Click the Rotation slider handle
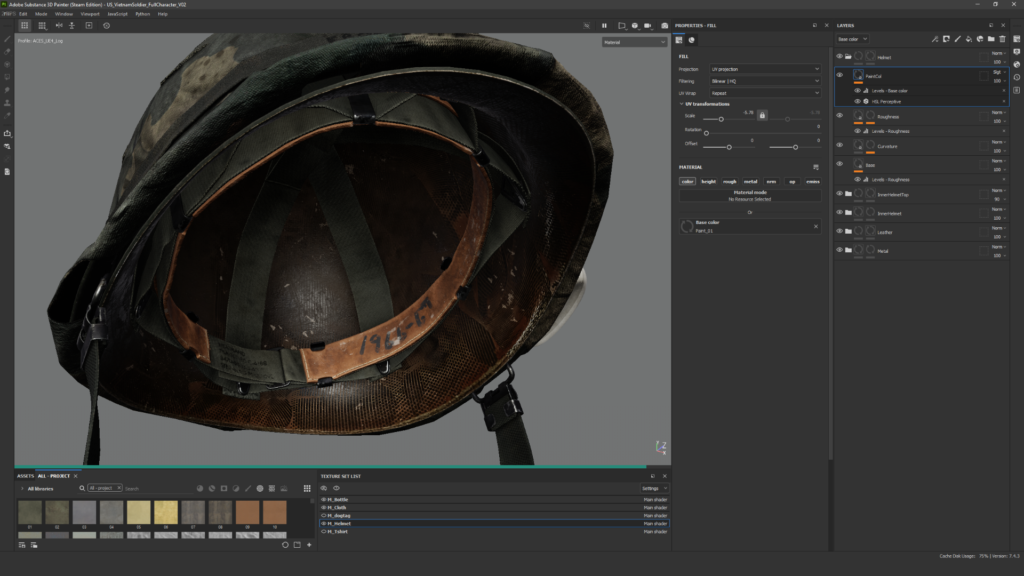This screenshot has width=1024, height=576. (x=706, y=132)
